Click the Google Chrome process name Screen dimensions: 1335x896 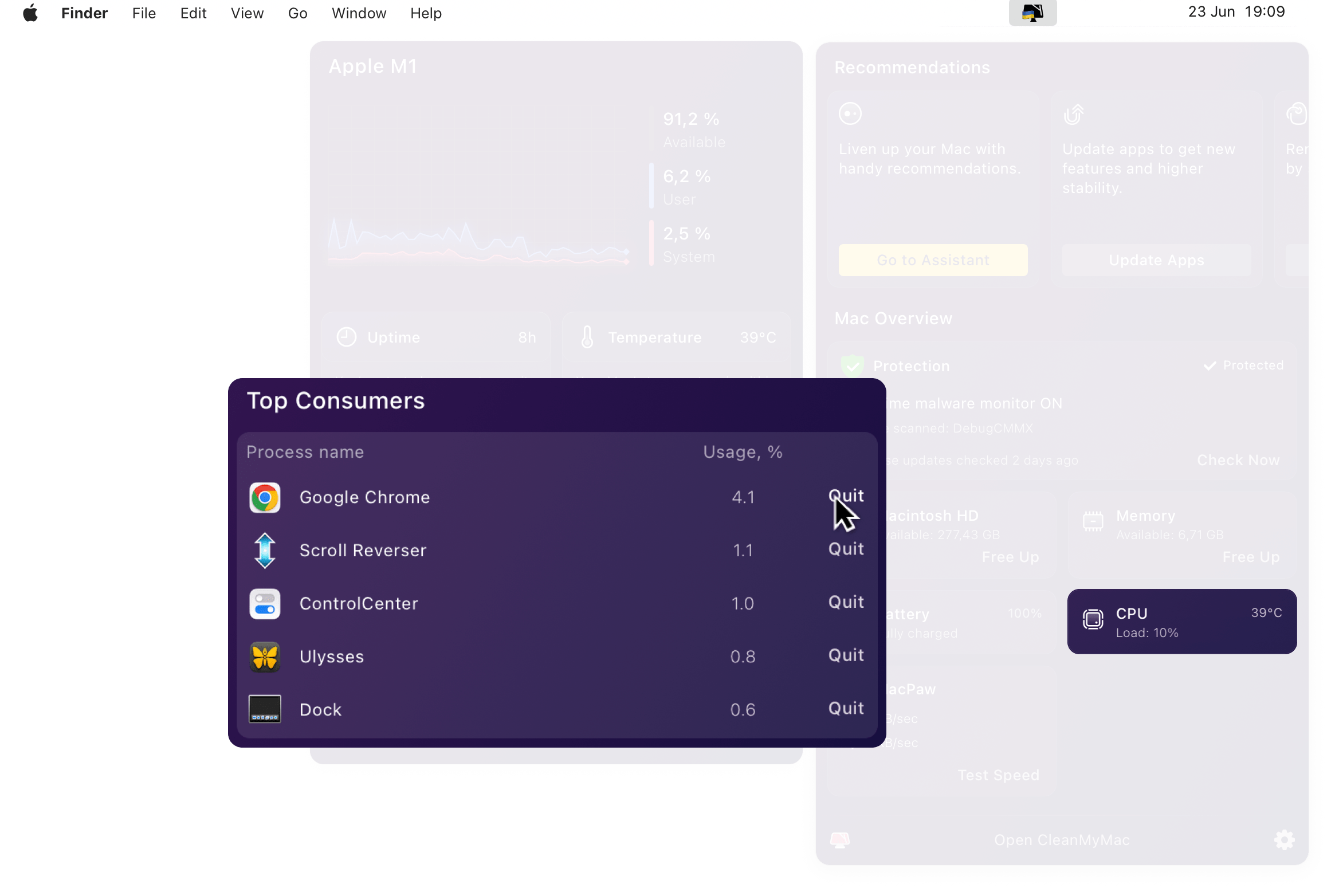(x=364, y=498)
